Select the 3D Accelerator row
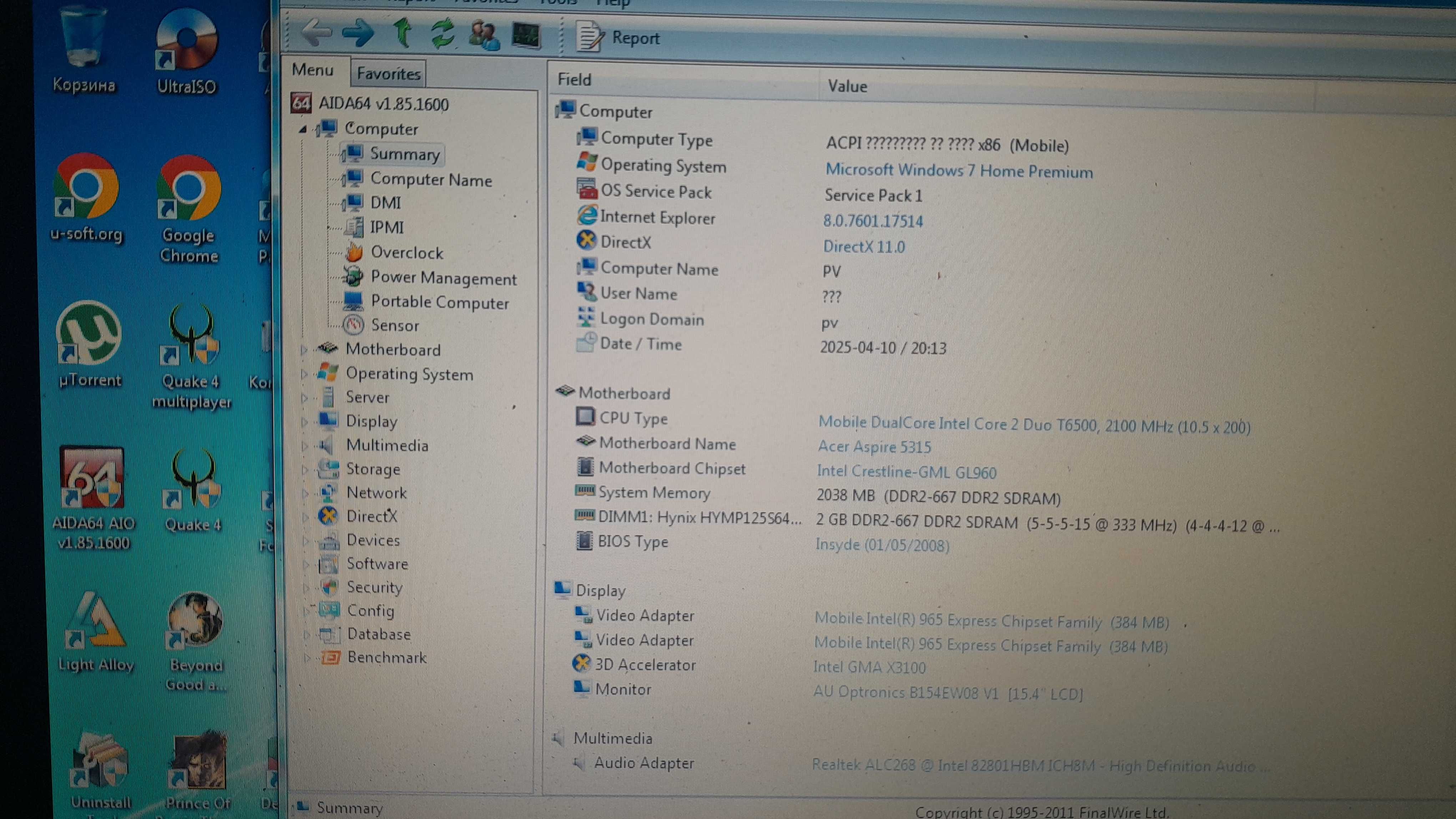This screenshot has width=1456, height=819. 749,666
